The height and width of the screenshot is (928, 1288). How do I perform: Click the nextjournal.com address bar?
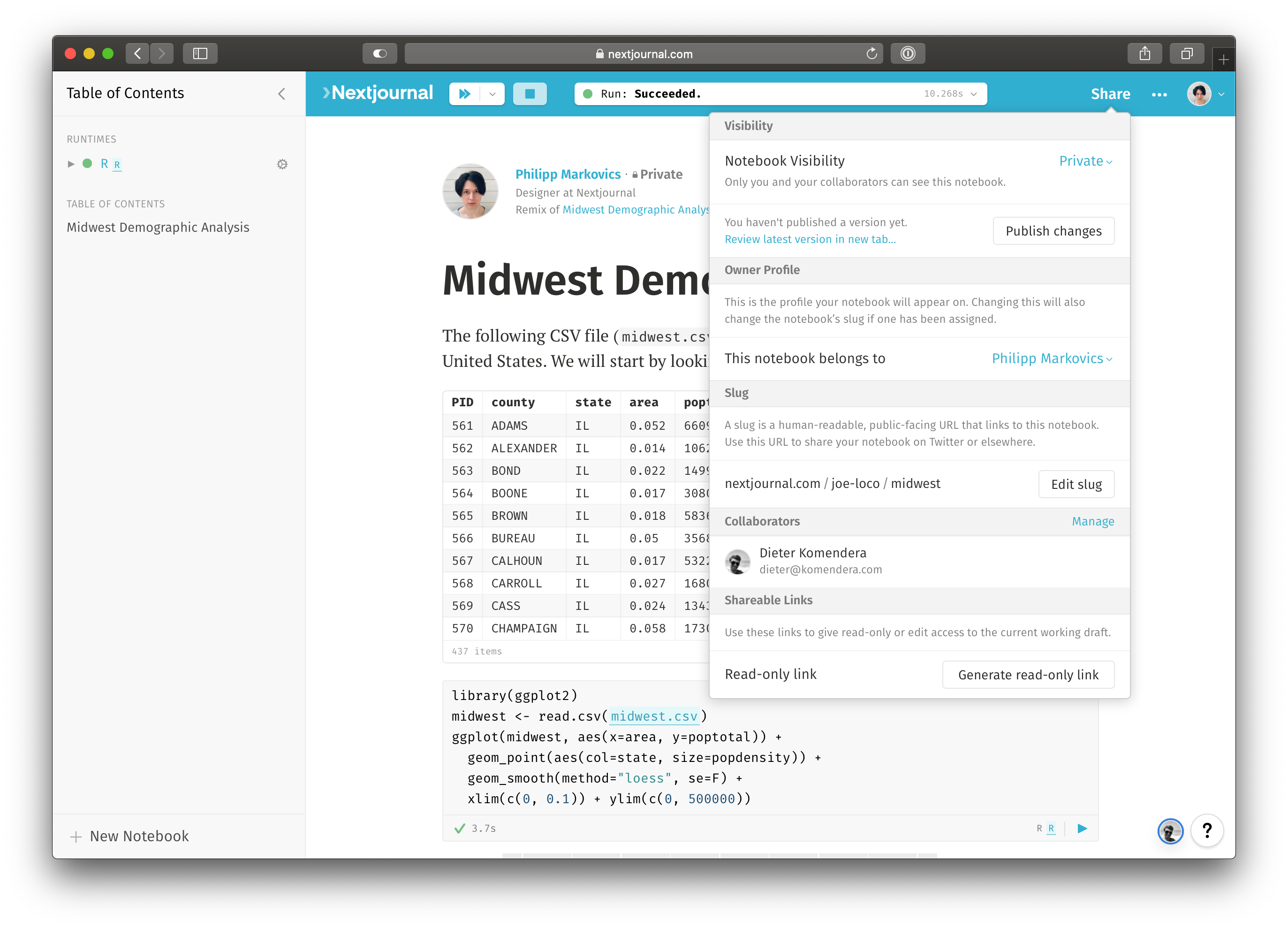pos(644,53)
